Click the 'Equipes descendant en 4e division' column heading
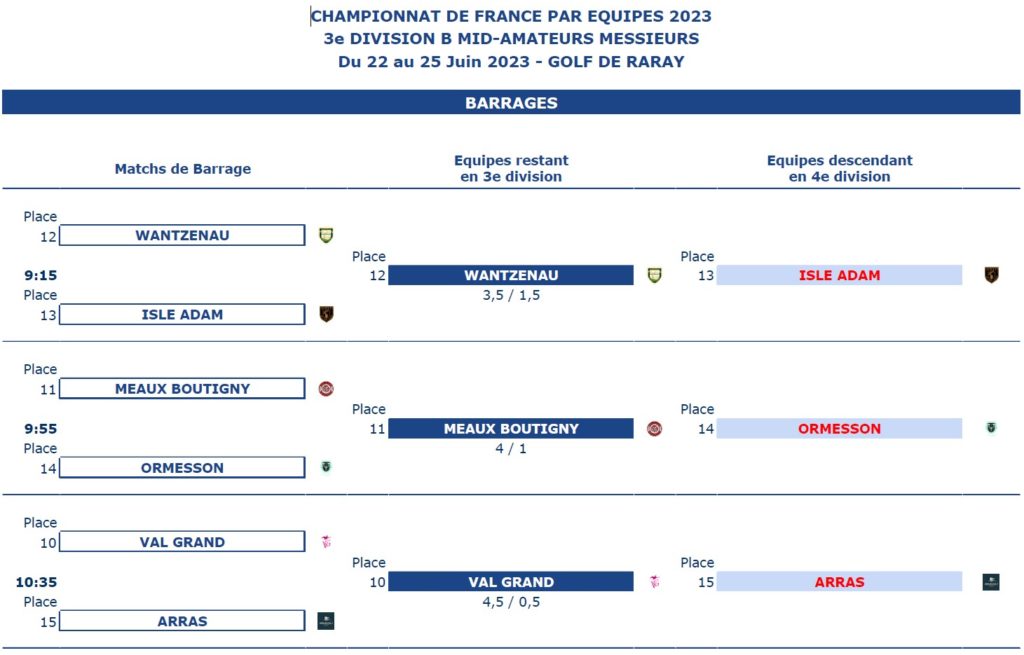This screenshot has height=655, width=1024. point(839,168)
